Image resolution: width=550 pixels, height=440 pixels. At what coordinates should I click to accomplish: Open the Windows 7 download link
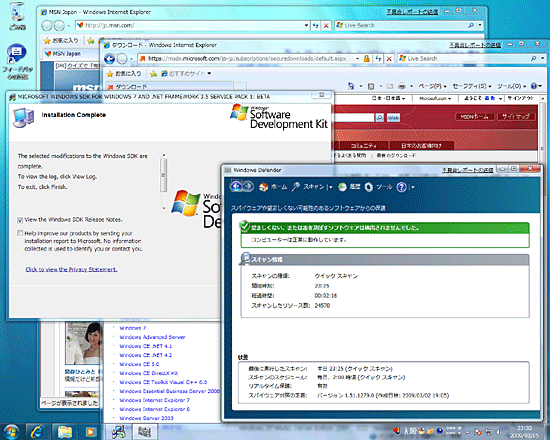132,328
